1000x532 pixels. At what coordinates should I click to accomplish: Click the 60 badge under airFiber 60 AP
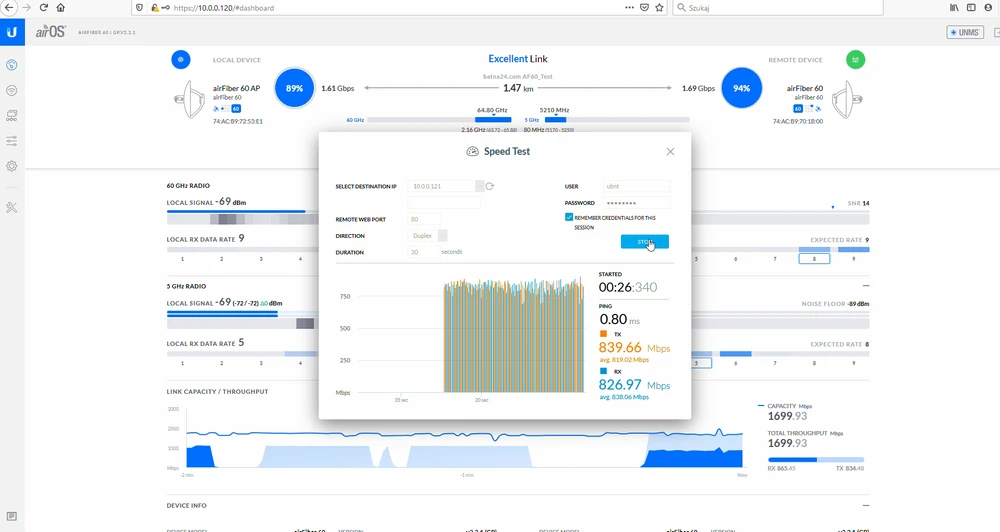point(236,109)
